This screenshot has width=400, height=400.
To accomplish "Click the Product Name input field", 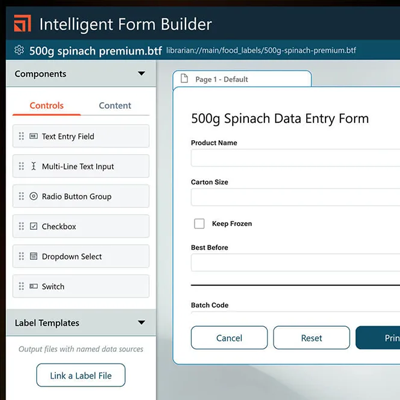I will (x=295, y=158).
